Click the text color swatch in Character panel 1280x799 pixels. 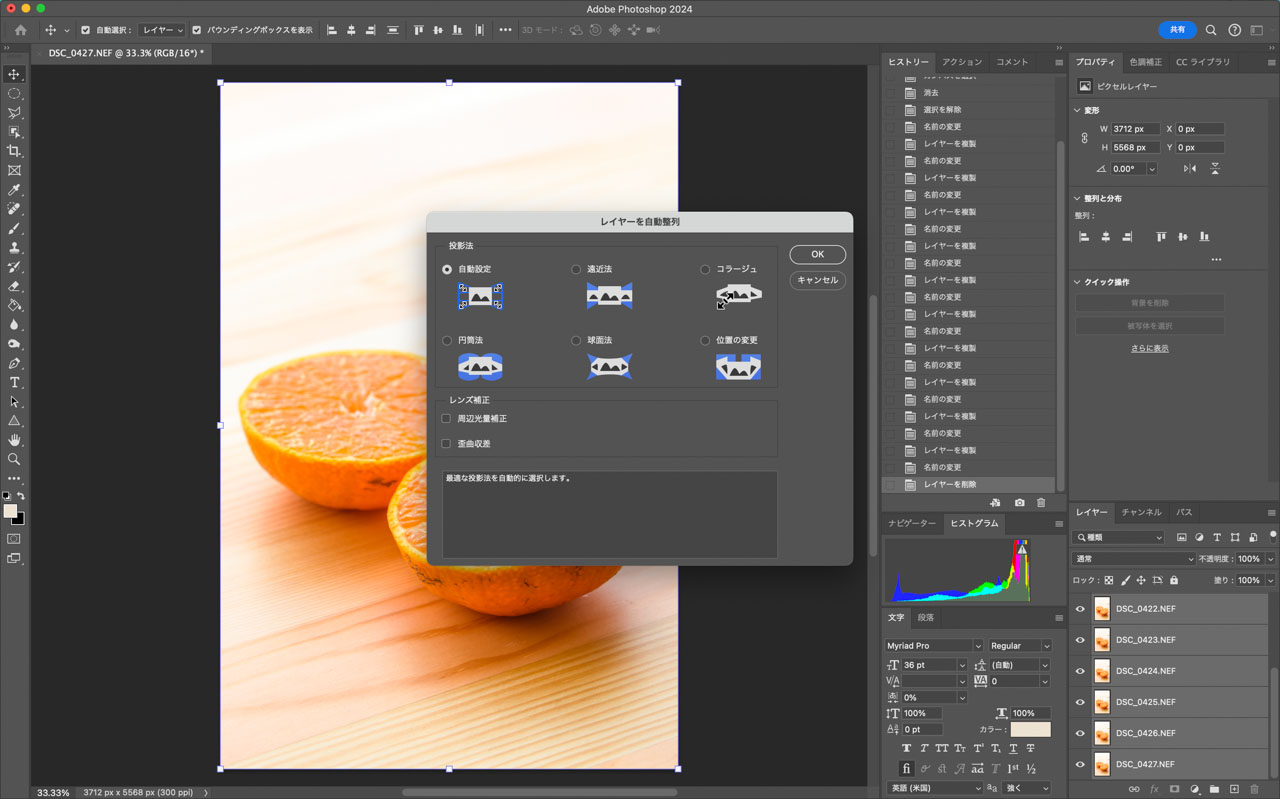(1030, 730)
